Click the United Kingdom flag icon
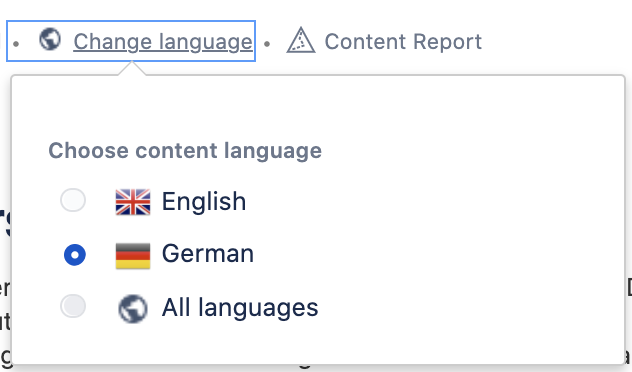This screenshot has width=632, height=372. coord(133,202)
